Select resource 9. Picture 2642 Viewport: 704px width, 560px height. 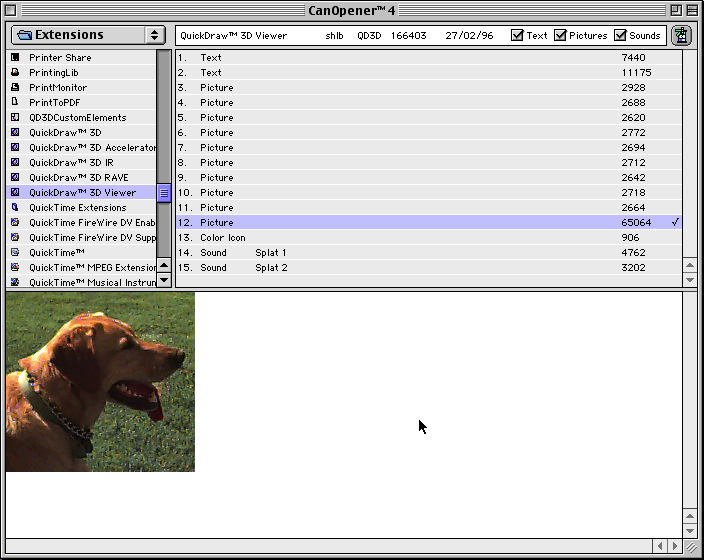429,177
